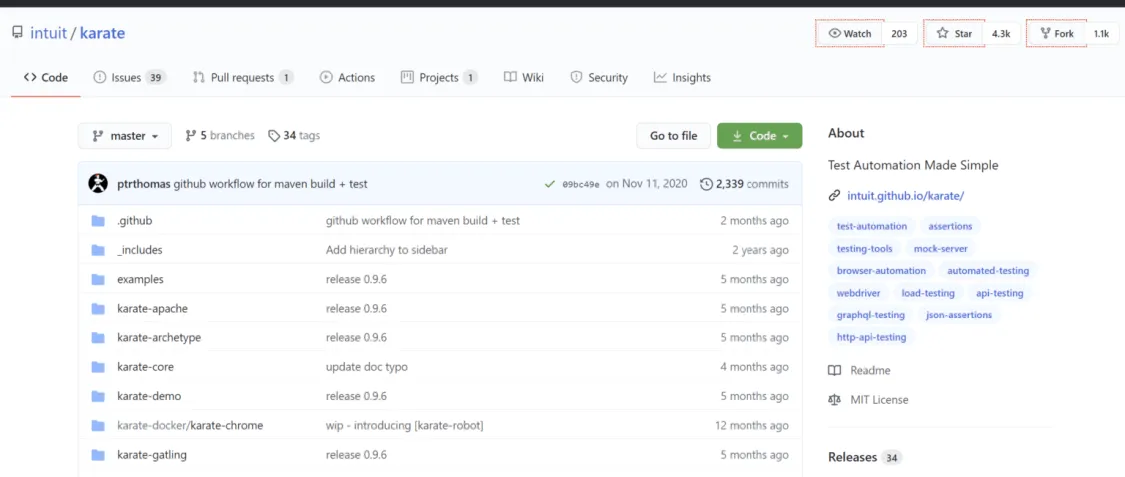The width and height of the screenshot is (1125, 477).
Task: Click the http-api-testing topic tag
Action: [871, 337]
